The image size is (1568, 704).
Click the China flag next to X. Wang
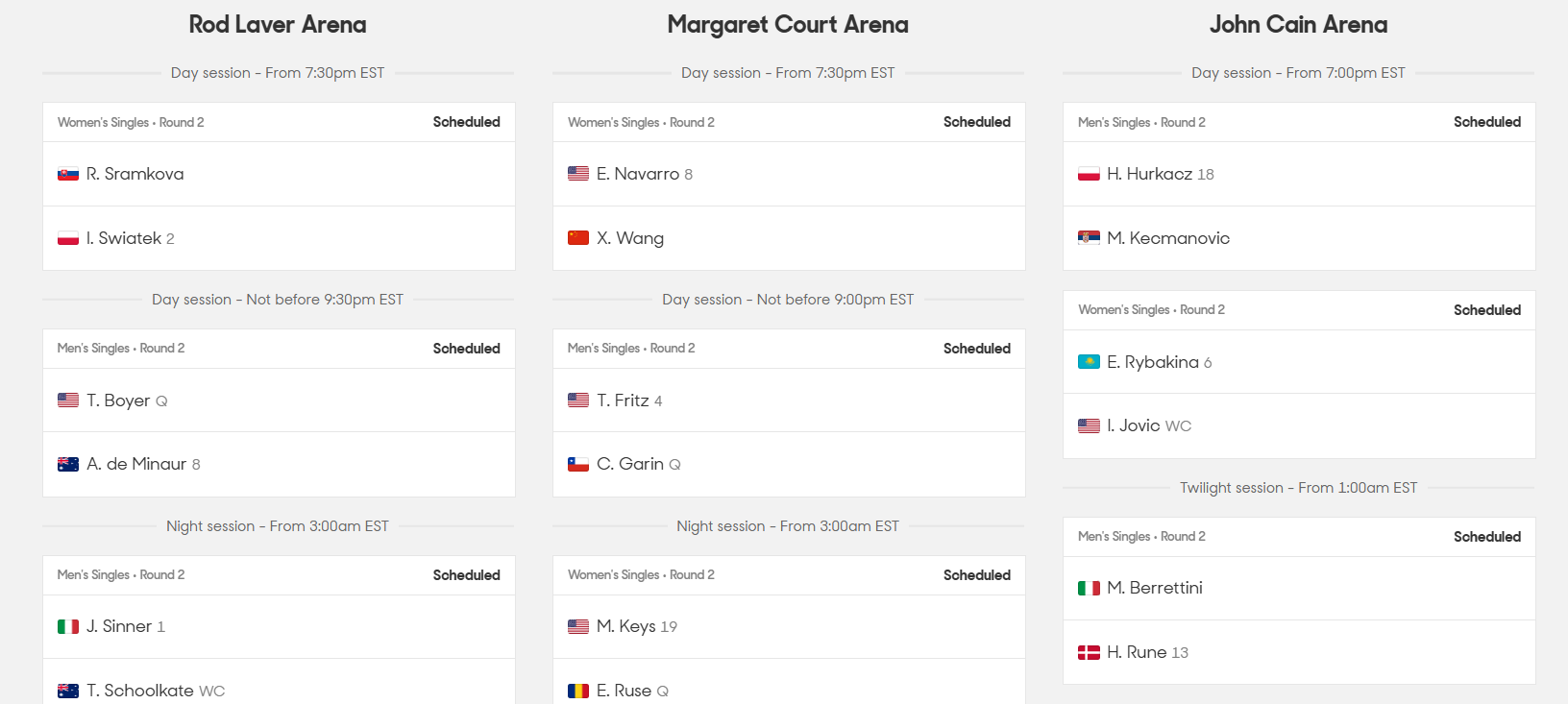point(578,238)
